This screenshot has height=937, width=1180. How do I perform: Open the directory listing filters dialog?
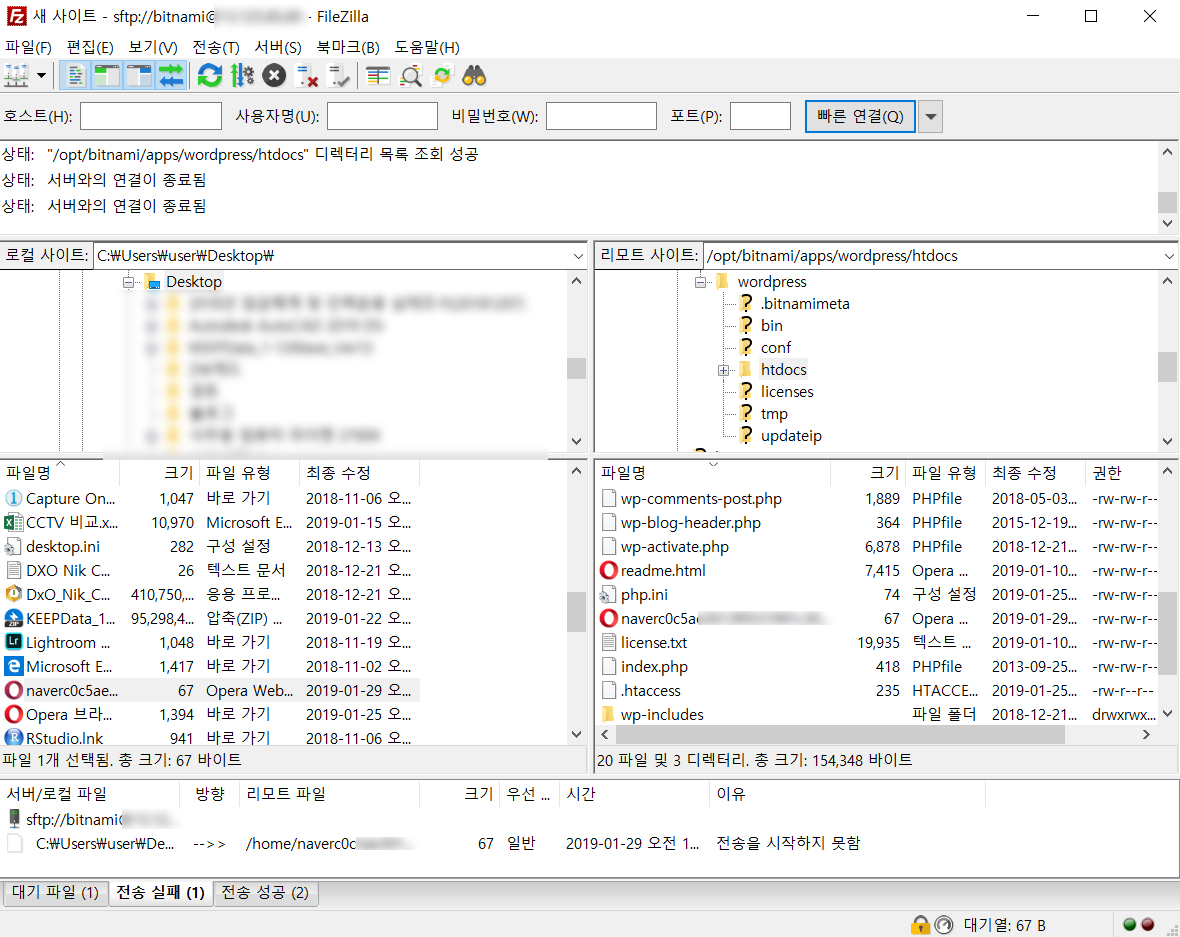[378, 76]
